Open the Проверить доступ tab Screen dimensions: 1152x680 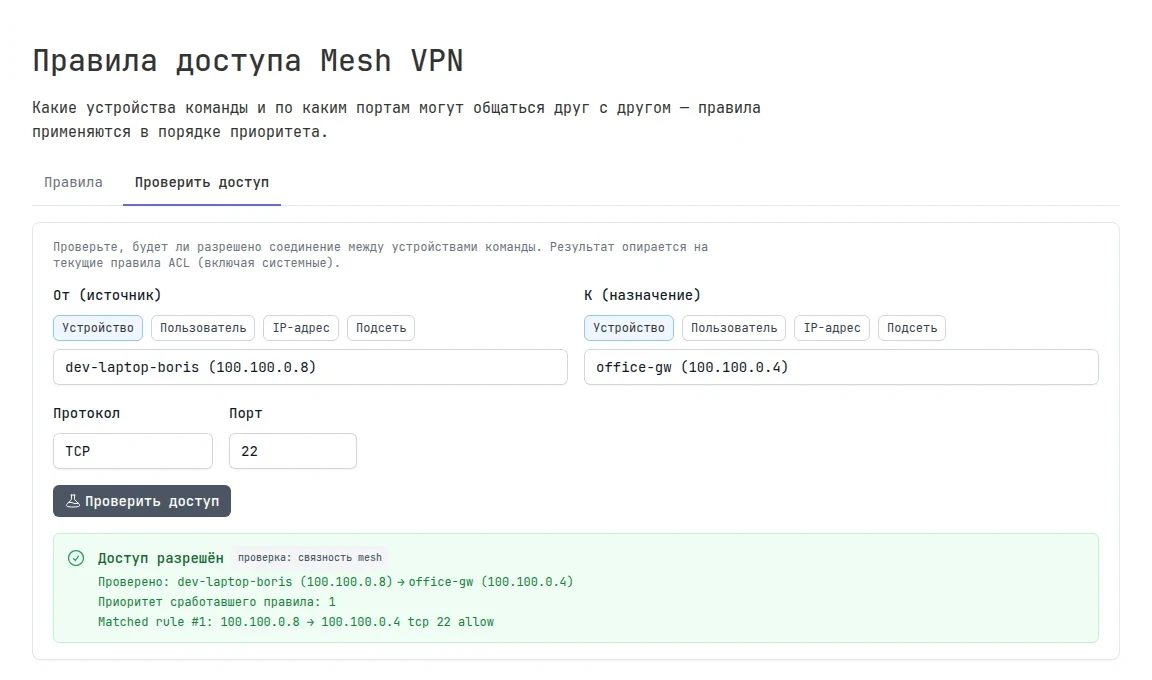(201, 182)
